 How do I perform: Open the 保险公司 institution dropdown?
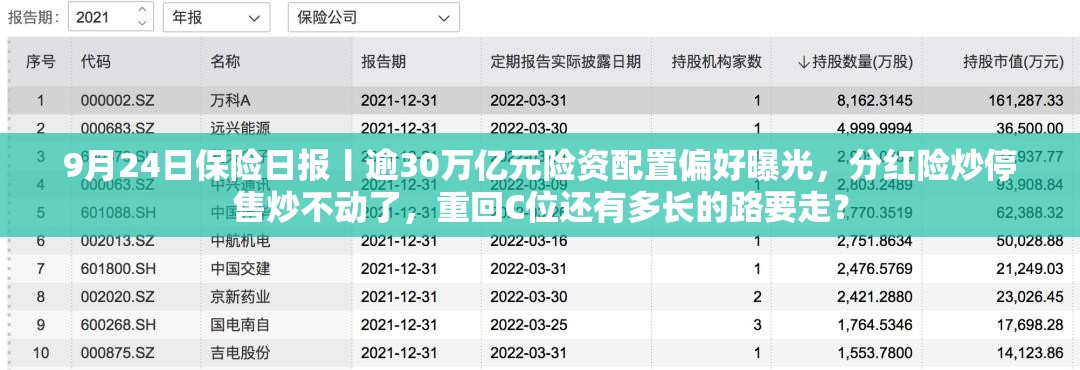tap(373, 17)
